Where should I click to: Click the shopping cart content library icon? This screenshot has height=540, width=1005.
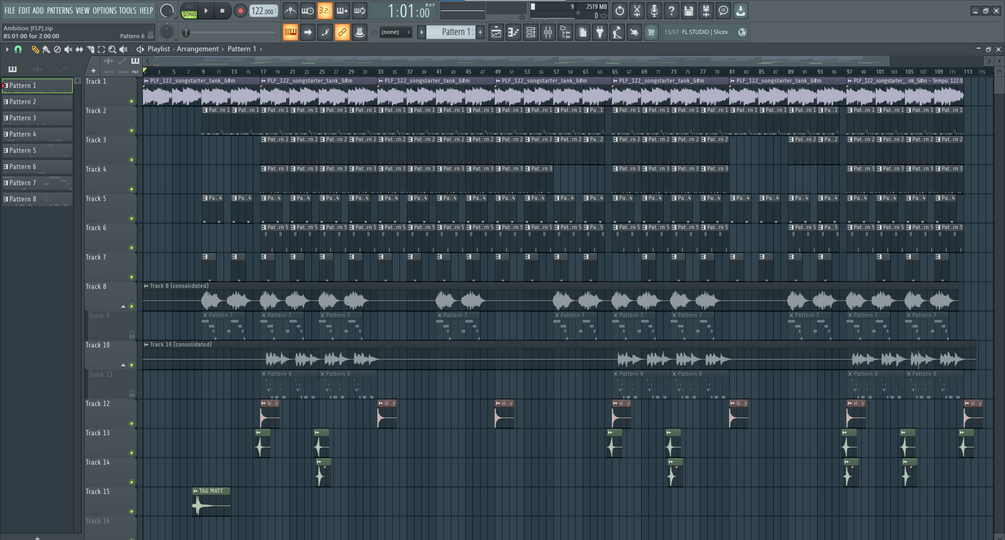pyautogui.click(x=651, y=32)
